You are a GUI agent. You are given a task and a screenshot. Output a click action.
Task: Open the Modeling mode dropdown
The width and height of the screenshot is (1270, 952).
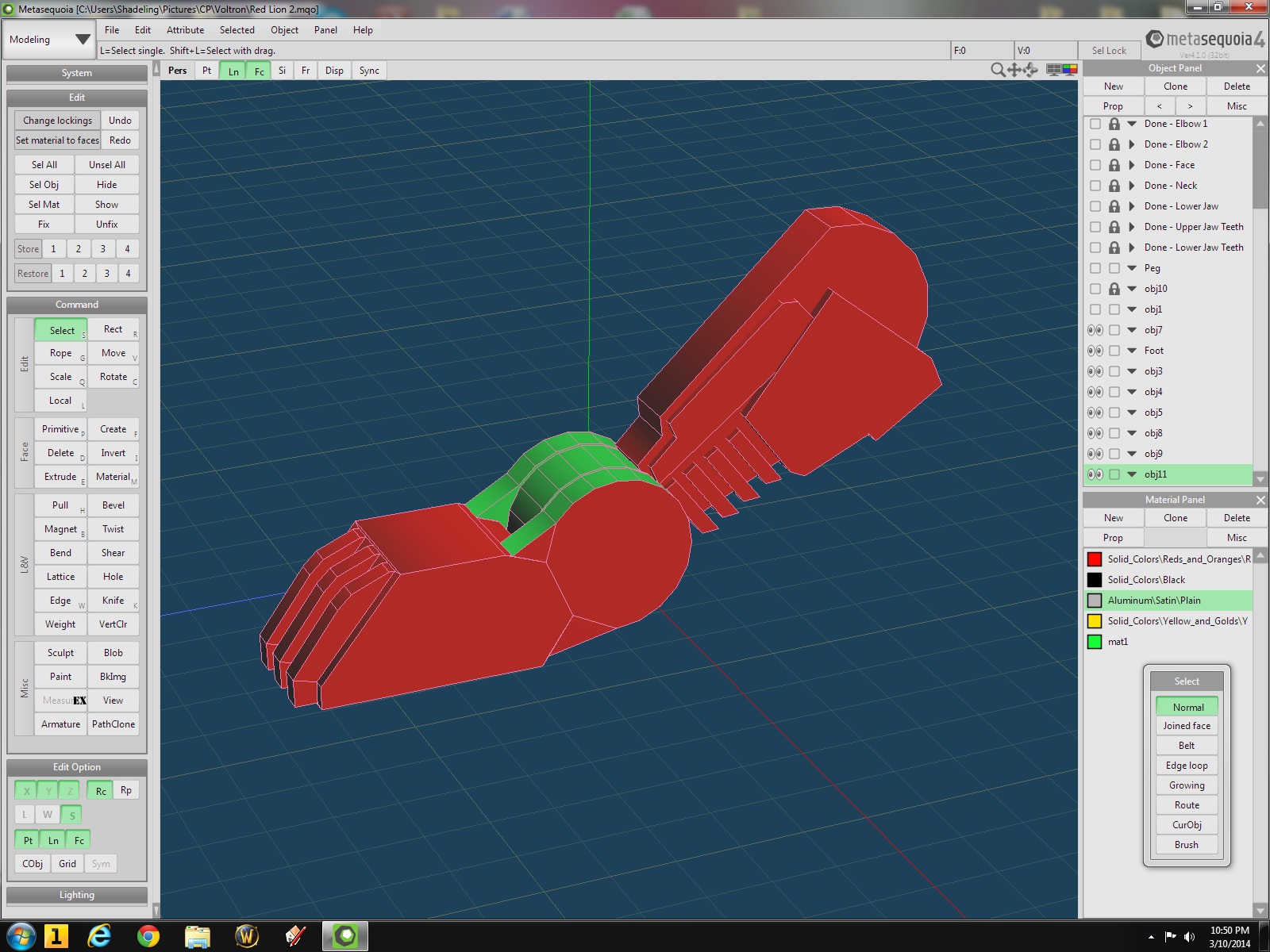pos(49,39)
